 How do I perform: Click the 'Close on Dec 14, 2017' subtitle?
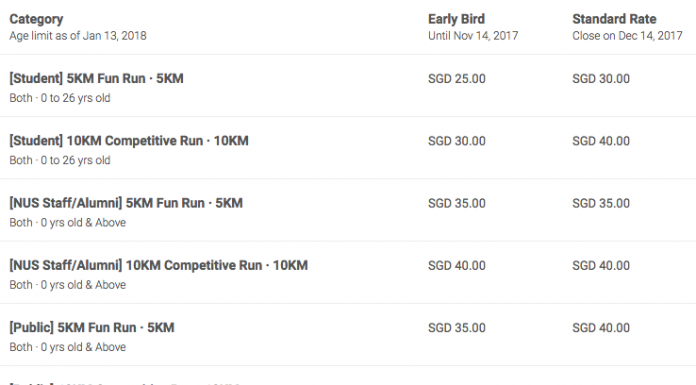coord(627,36)
